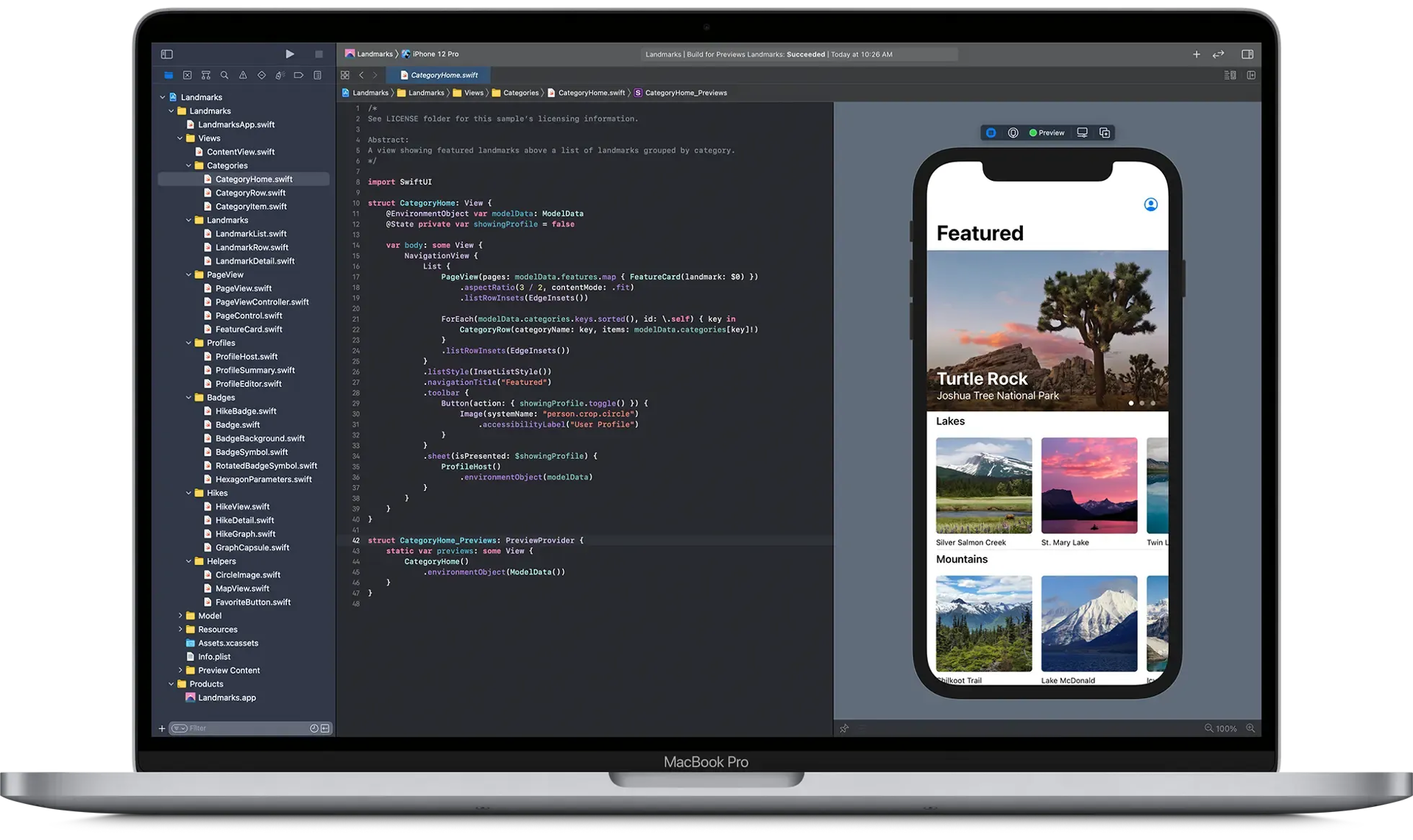
Task: Select the CategoryHome.swift editor tab
Action: tap(444, 75)
